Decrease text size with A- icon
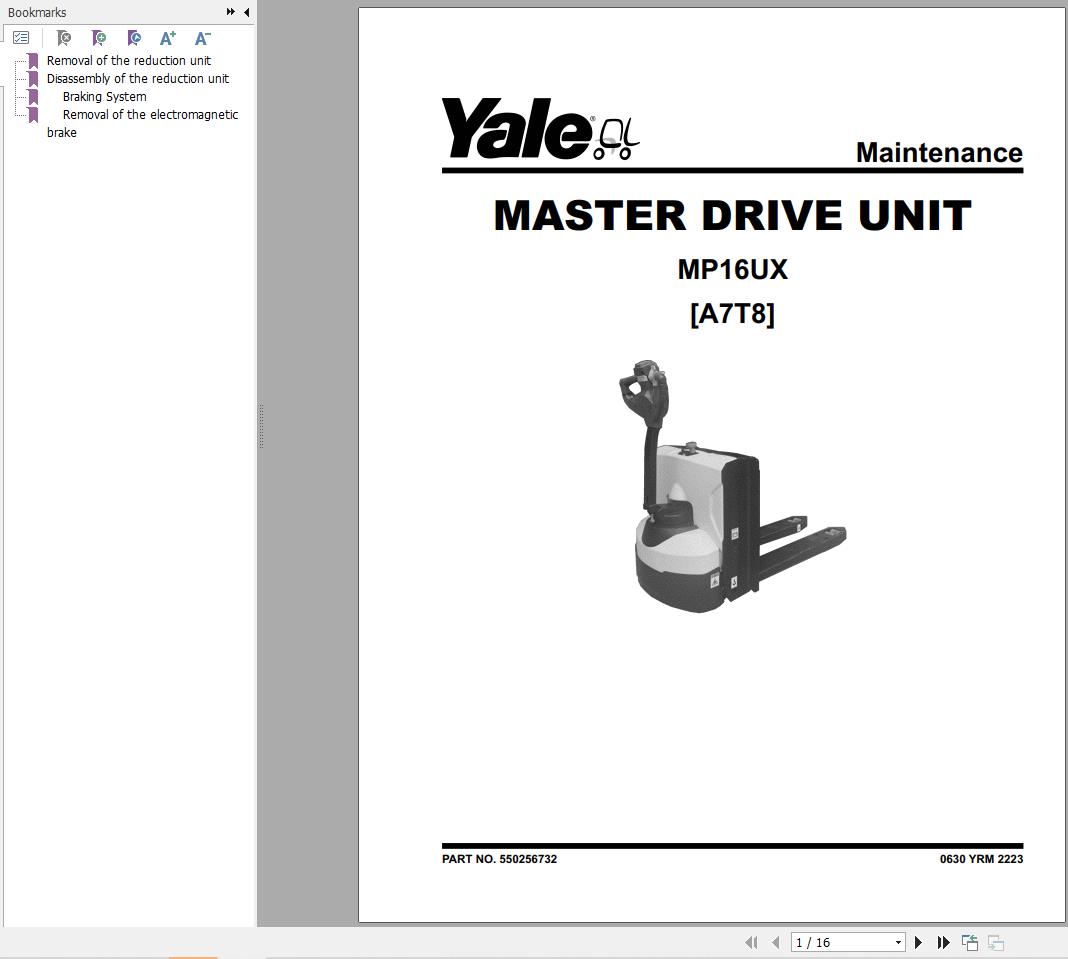This screenshot has width=1068, height=959. pos(202,37)
